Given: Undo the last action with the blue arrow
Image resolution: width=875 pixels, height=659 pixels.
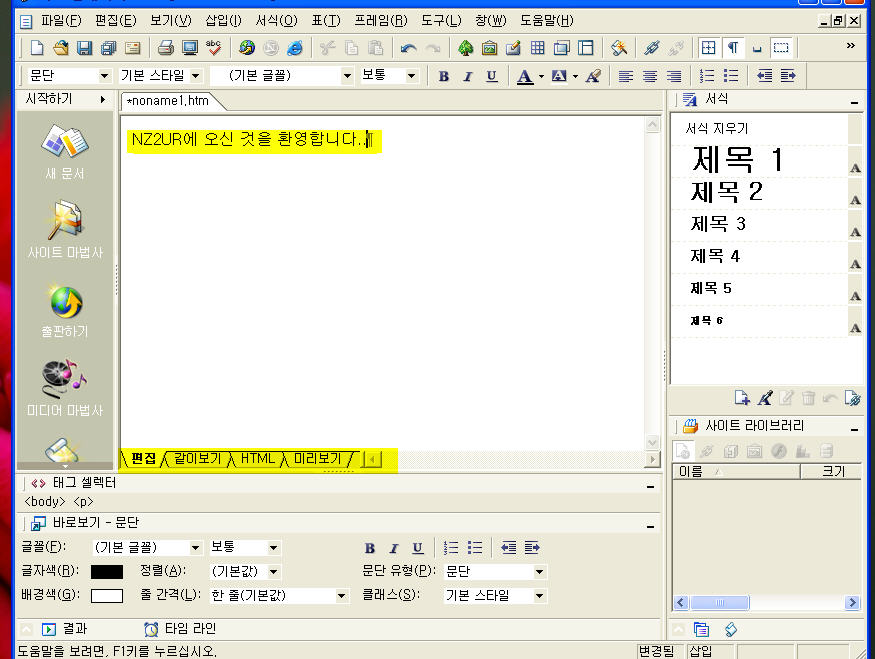Looking at the screenshot, I should [408, 48].
